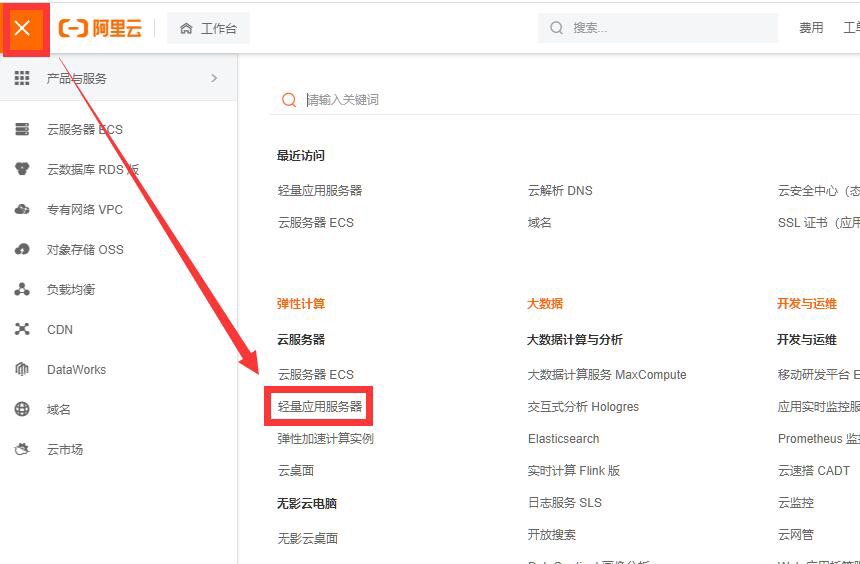The image size is (860, 564).
Task: Open 弹性加速计算实例 link
Action: 325,438
